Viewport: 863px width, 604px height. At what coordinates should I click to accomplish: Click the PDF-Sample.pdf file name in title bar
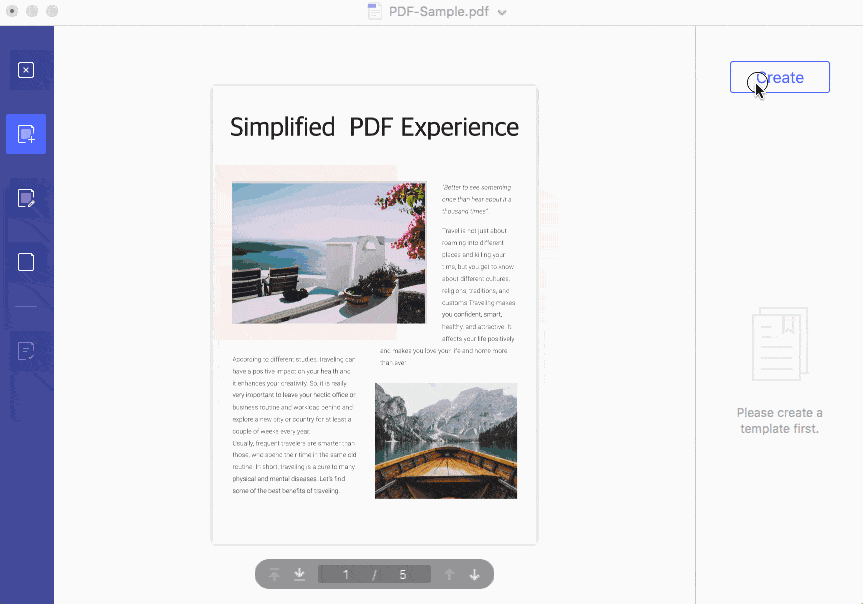(440, 12)
